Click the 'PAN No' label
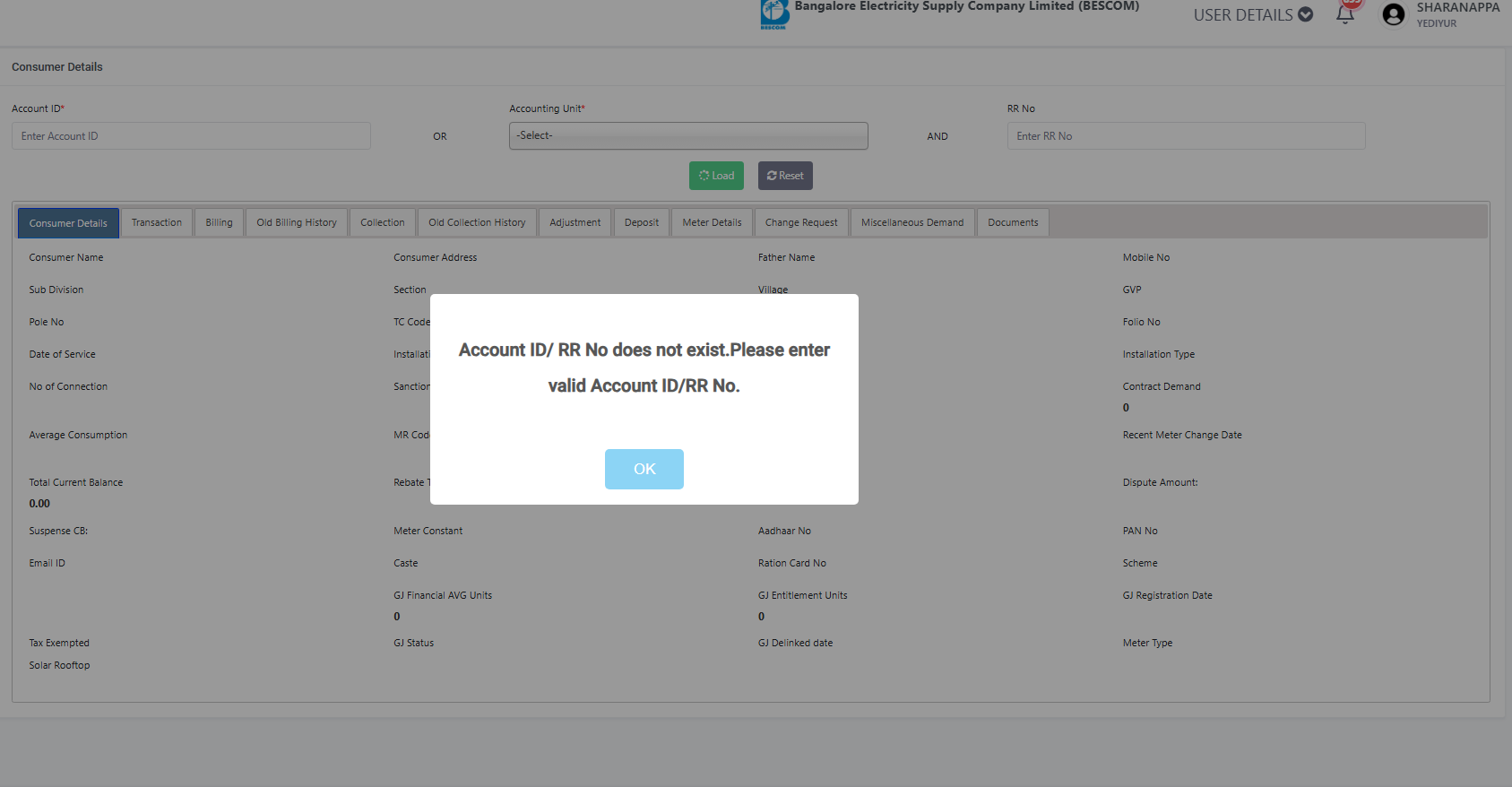Image resolution: width=1512 pixels, height=787 pixels. pyautogui.click(x=1140, y=531)
